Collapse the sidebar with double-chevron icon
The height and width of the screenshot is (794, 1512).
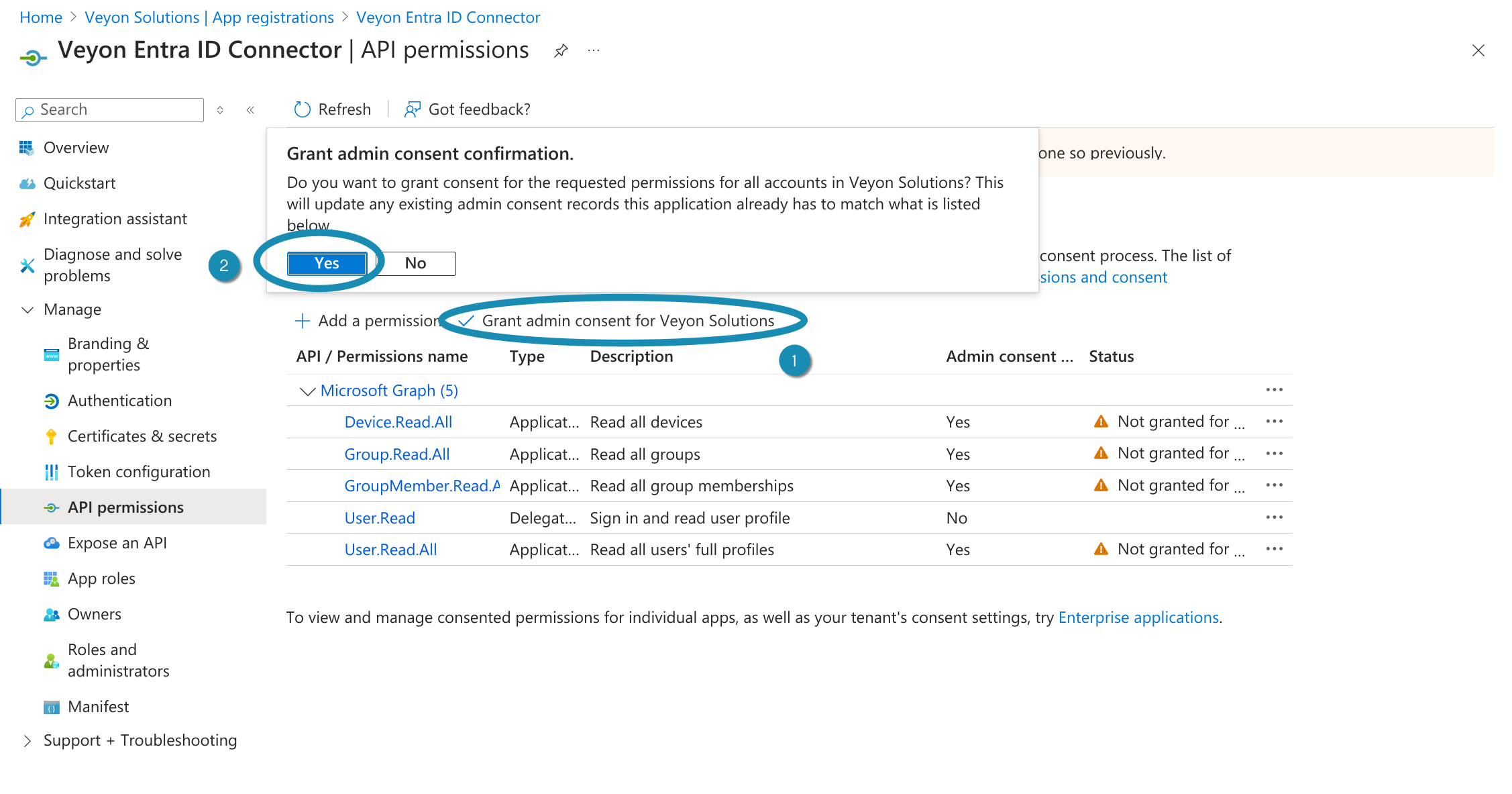point(250,110)
